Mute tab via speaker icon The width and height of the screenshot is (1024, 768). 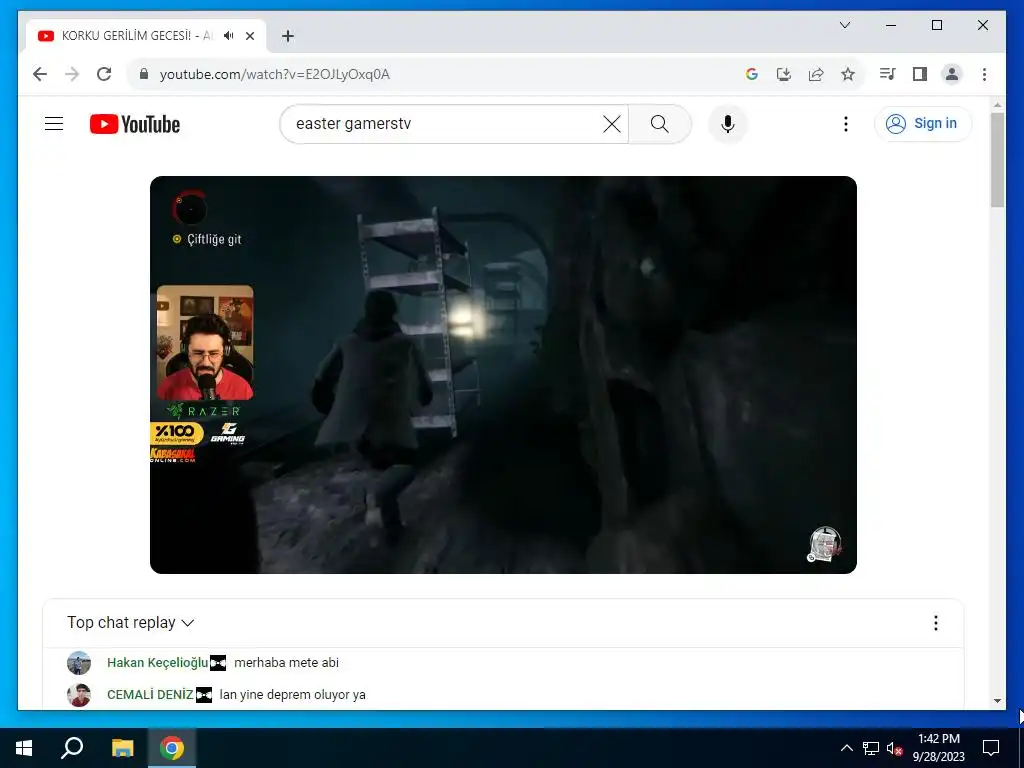click(x=229, y=36)
